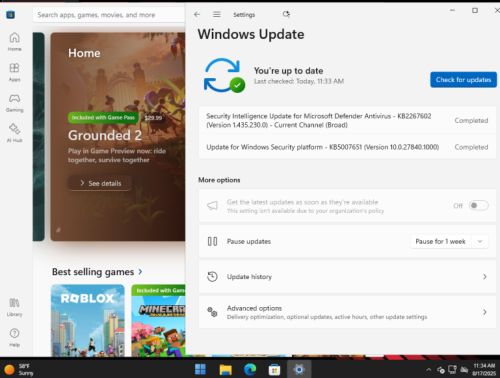The image size is (500, 378).
Task: Click the taskbar clock showing 11:34 AM
Action: pos(484,370)
